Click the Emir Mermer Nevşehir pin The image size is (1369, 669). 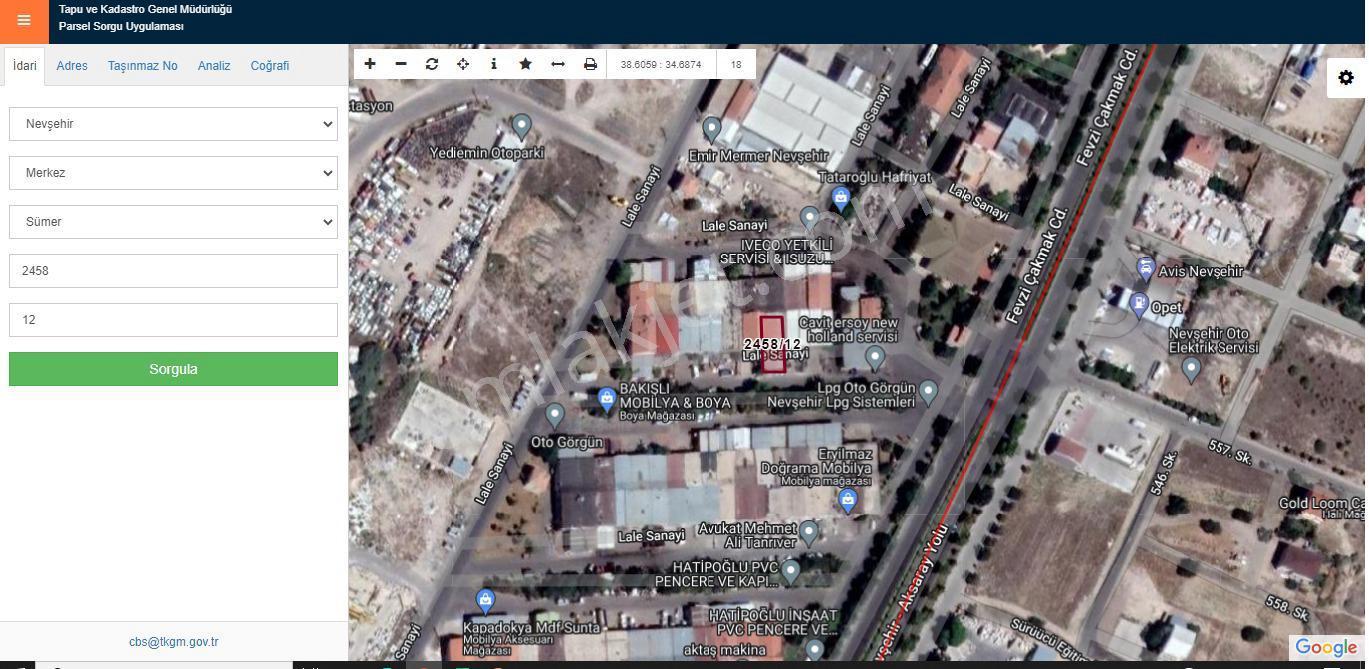point(712,129)
